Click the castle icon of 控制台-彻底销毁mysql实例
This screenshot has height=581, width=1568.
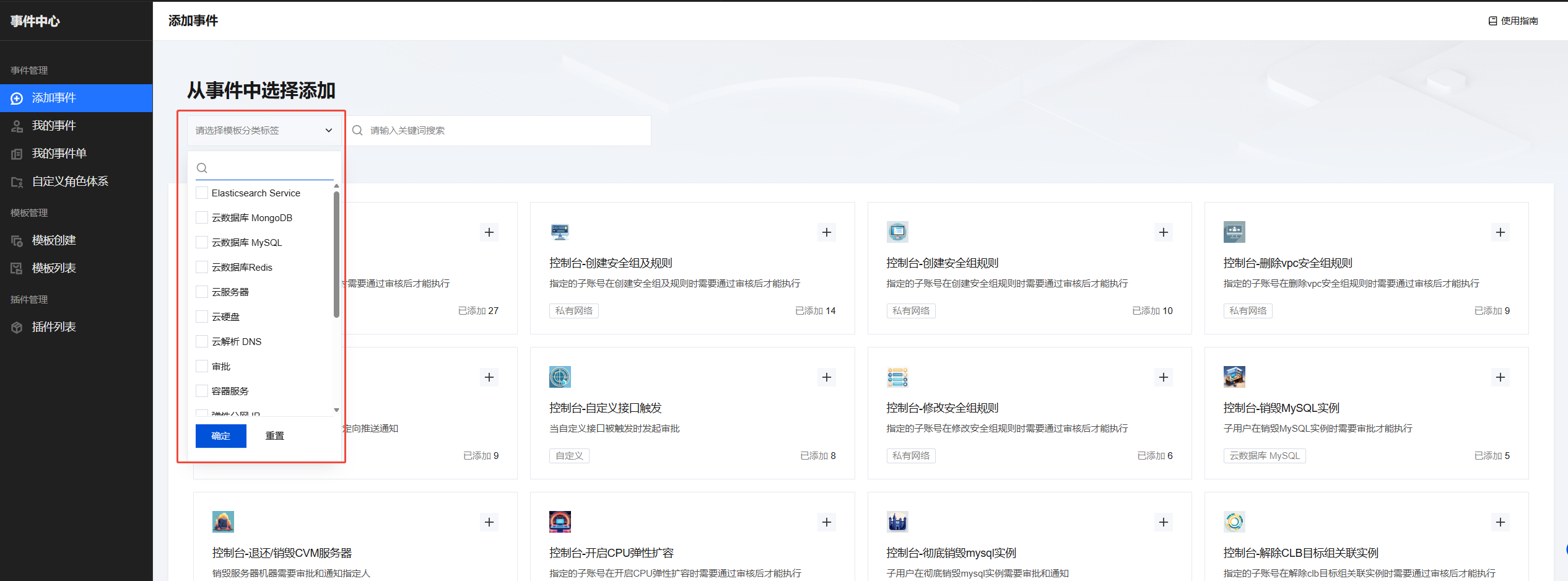point(897,522)
